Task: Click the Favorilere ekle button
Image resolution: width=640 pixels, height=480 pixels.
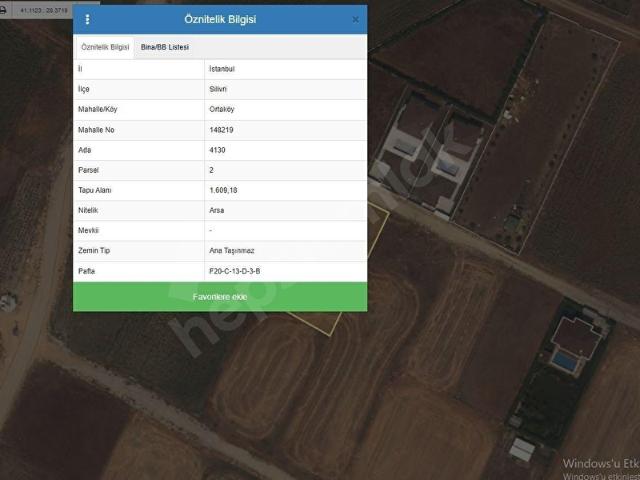Action: pyautogui.click(x=220, y=297)
